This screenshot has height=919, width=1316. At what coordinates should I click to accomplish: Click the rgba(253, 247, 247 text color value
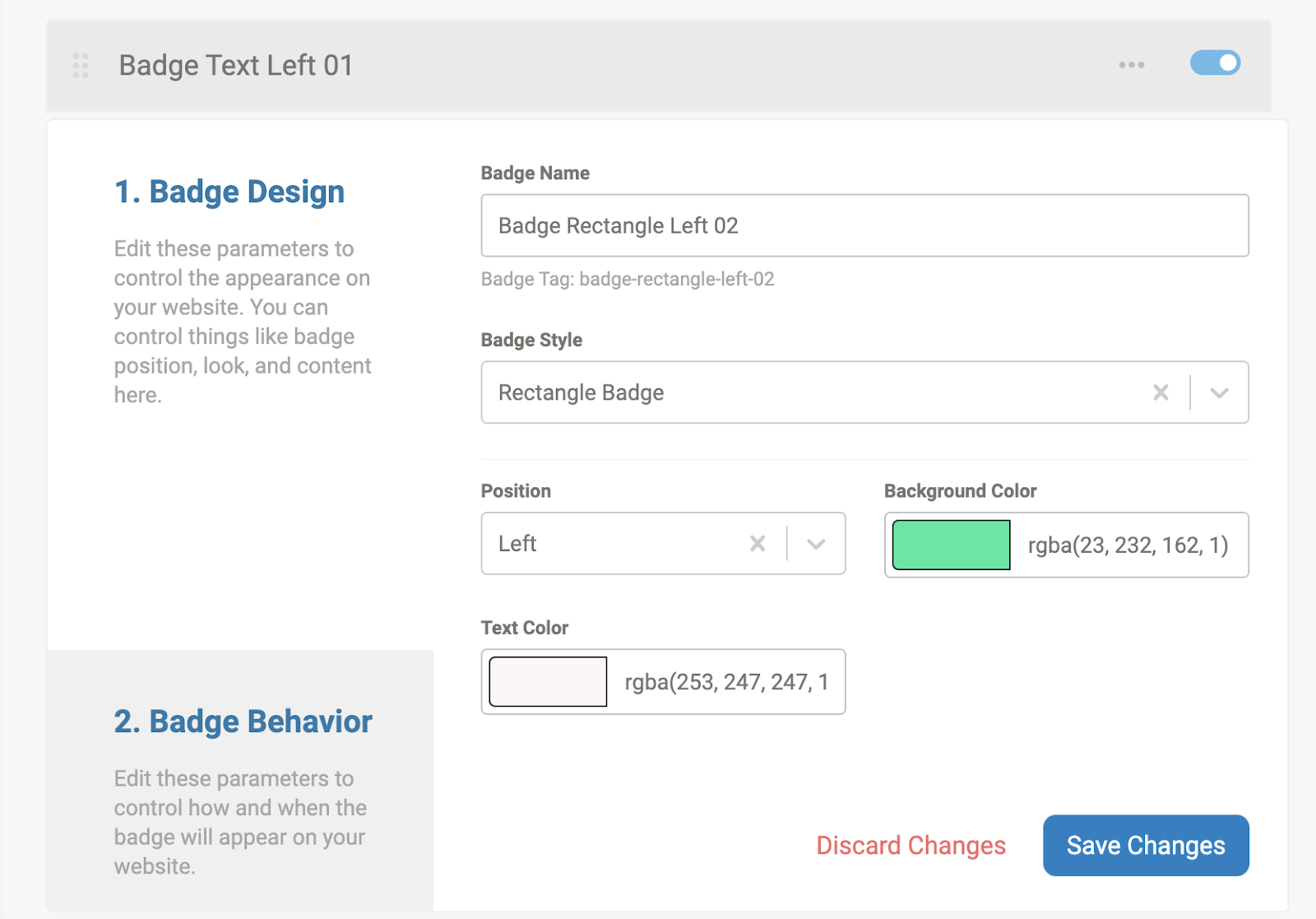(x=727, y=680)
